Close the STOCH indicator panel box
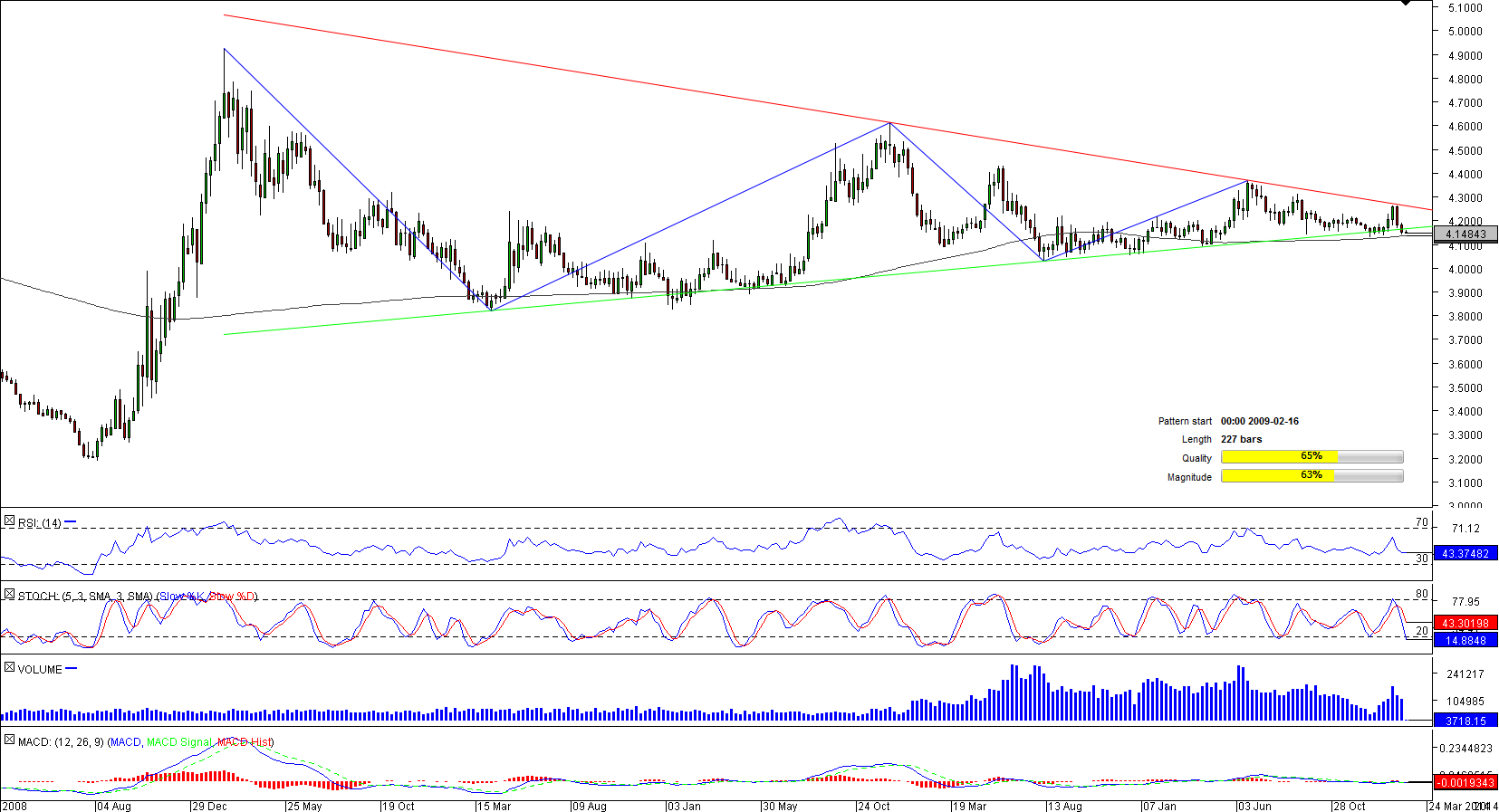Viewport: 1499px width, 812px height. coord(9,595)
